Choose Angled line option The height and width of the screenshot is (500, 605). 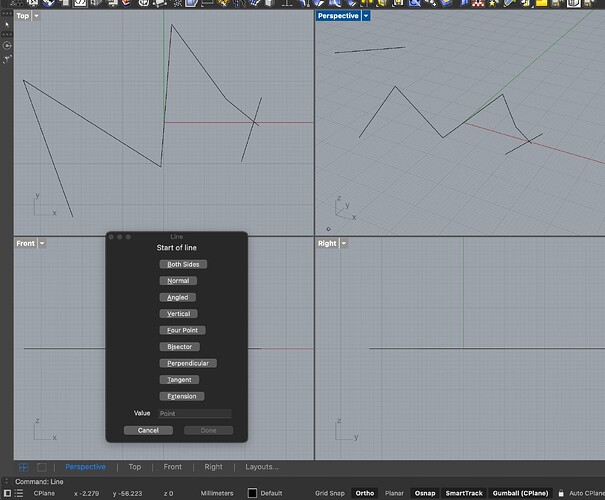point(177,297)
